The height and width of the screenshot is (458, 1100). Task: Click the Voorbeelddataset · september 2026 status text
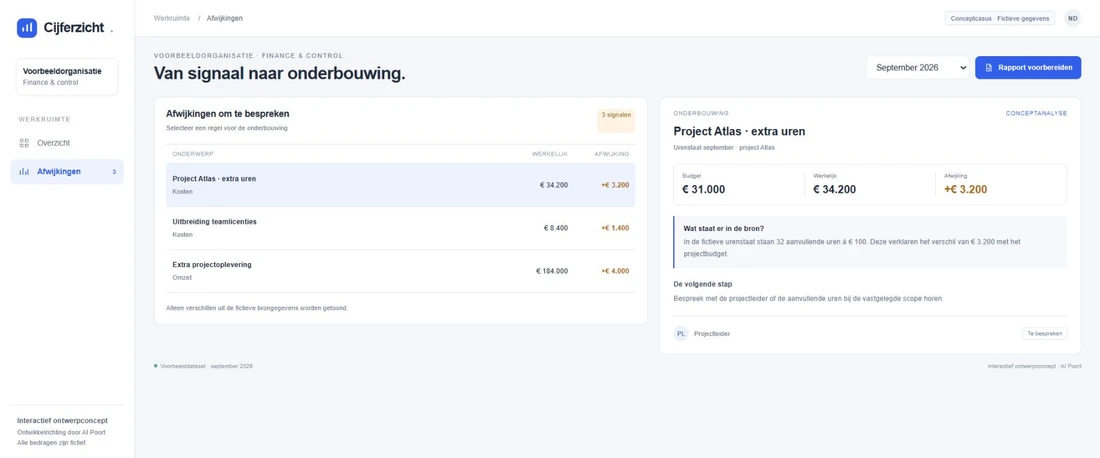click(x=206, y=366)
